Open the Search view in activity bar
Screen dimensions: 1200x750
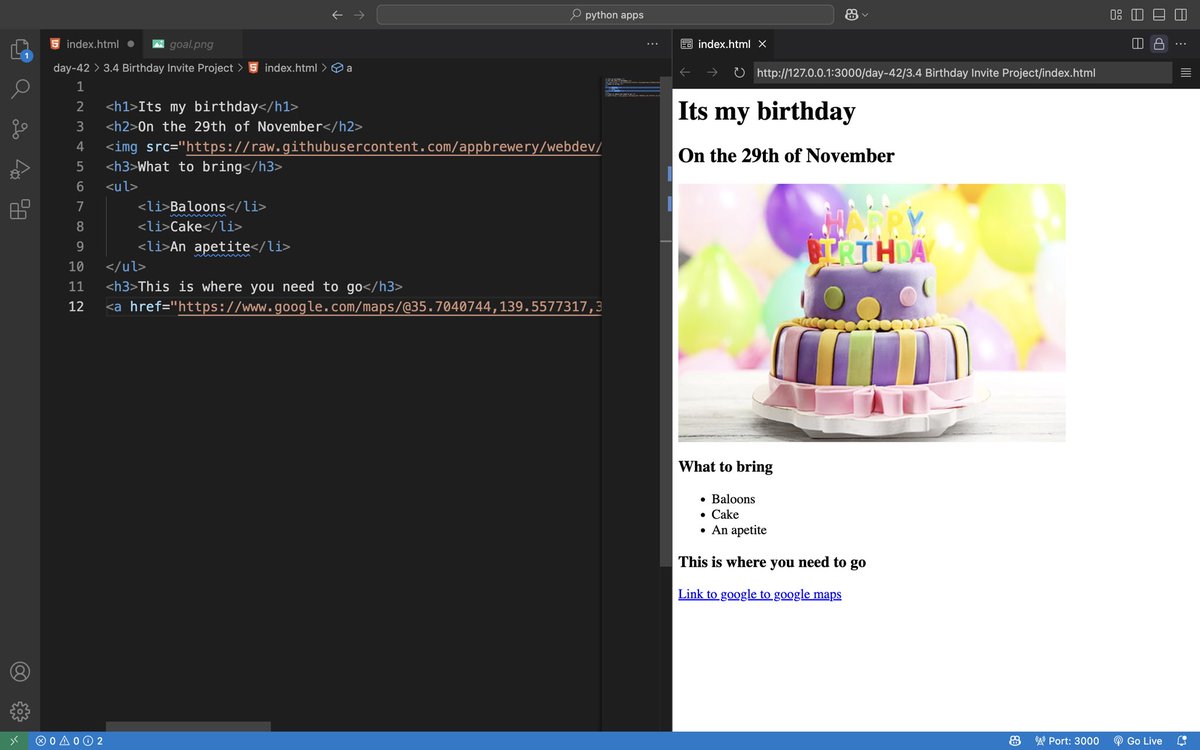pyautogui.click(x=20, y=89)
